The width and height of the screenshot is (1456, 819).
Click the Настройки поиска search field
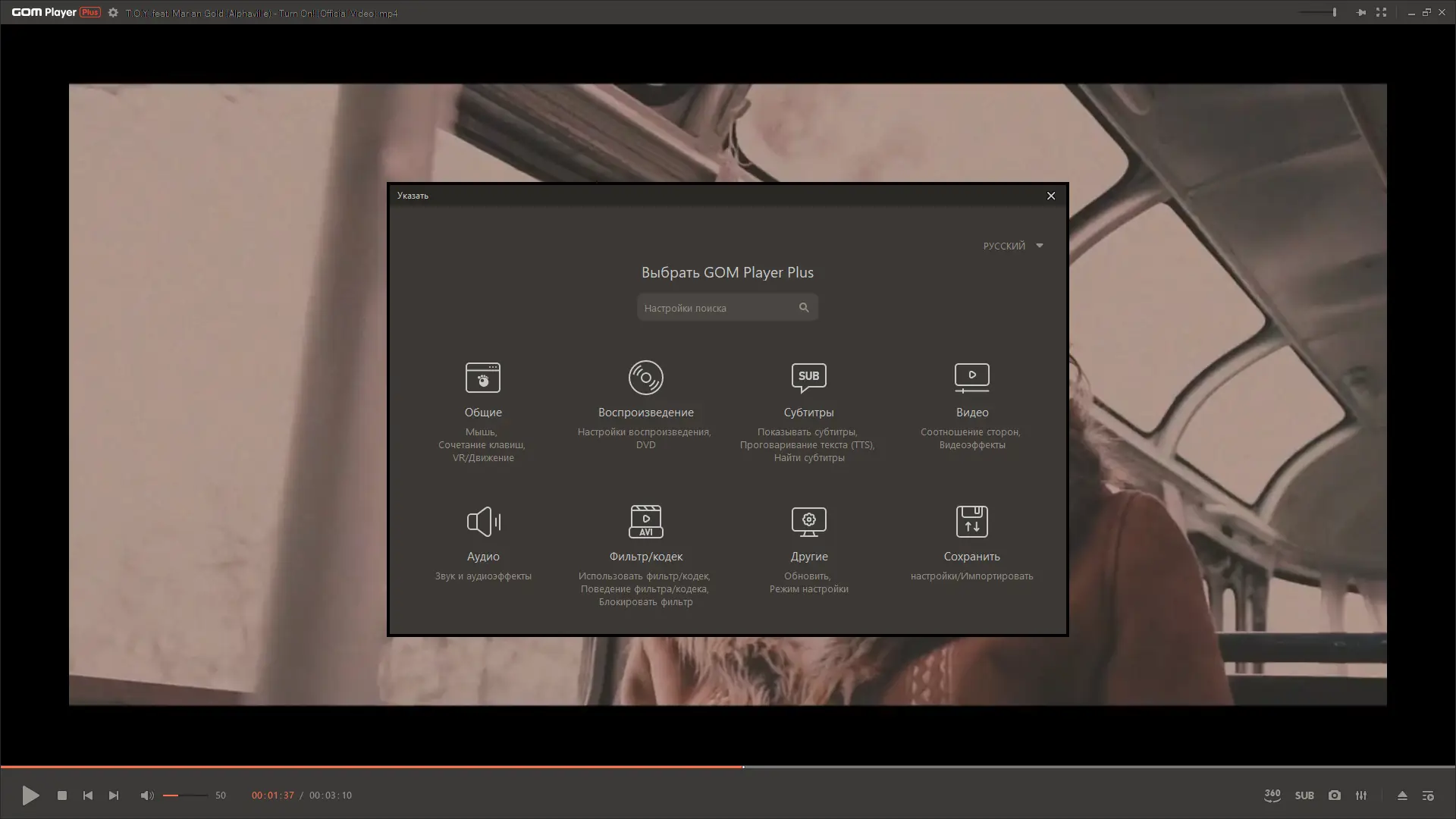(717, 308)
